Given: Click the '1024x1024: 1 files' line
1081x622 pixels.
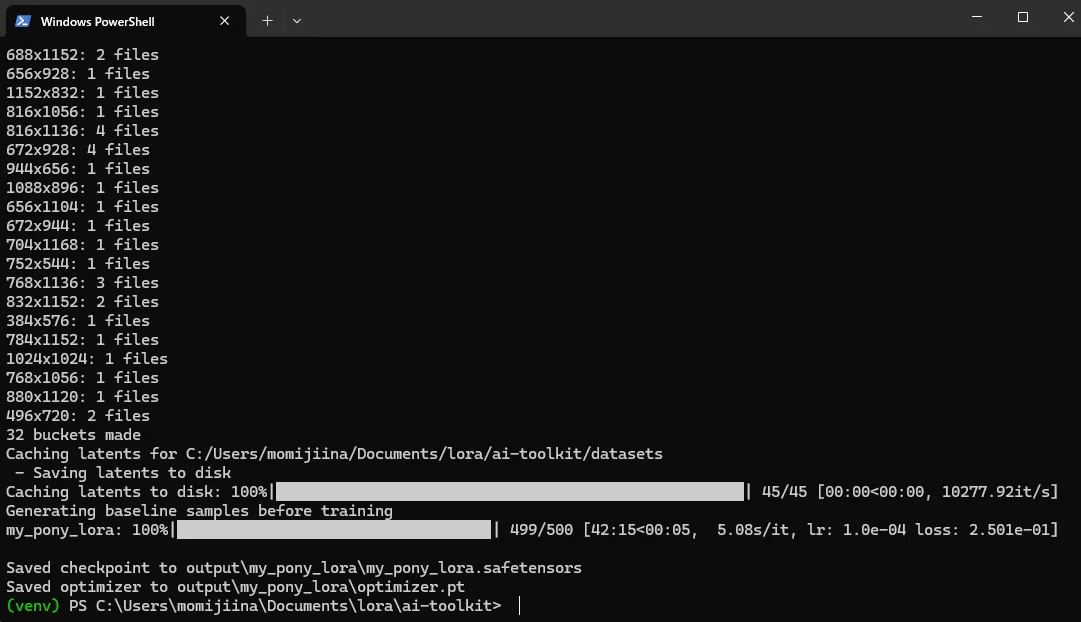Looking at the screenshot, I should [x=87, y=359].
